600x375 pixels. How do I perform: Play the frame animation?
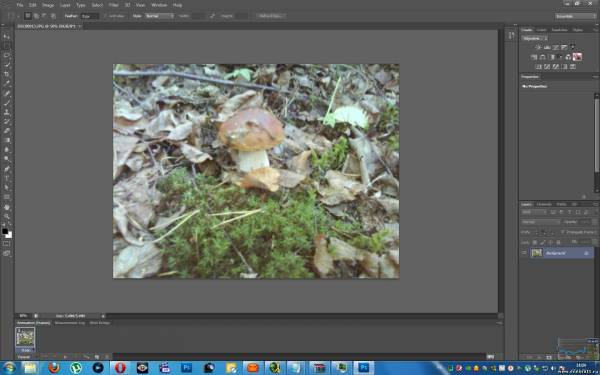pos(65,357)
